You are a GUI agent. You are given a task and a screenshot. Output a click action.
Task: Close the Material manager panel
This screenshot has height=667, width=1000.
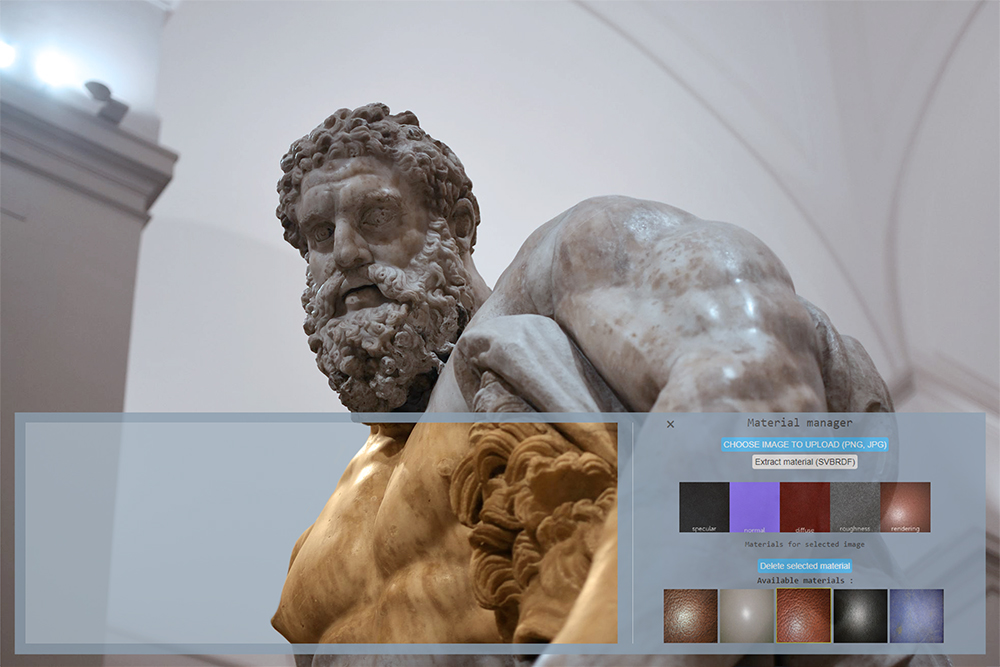670,424
